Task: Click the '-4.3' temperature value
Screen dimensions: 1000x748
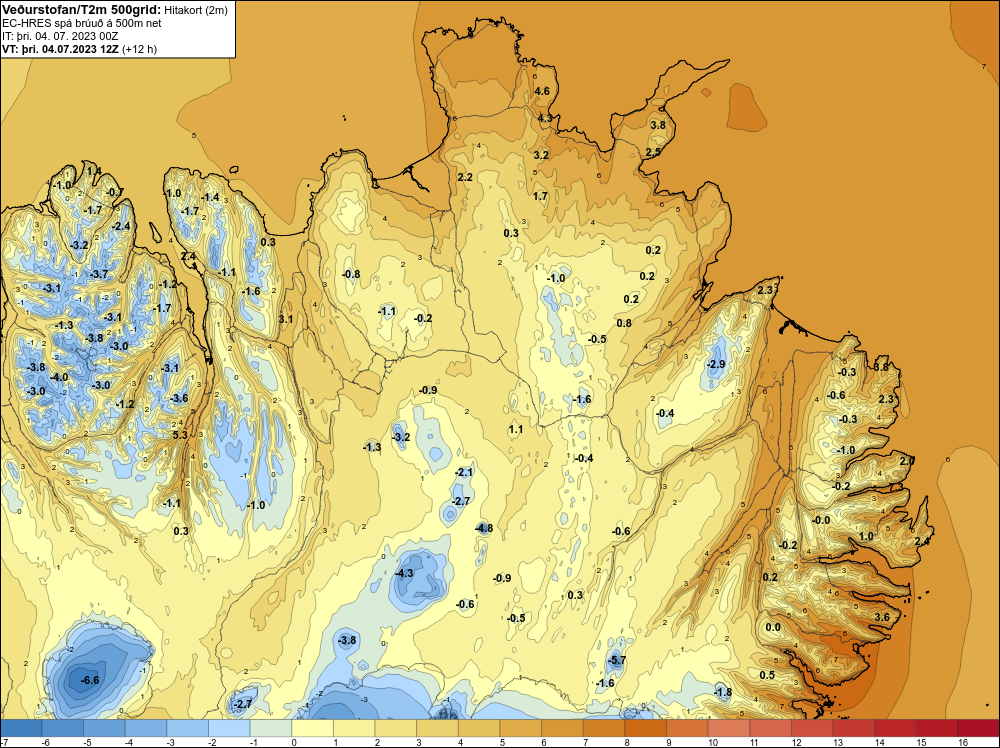Action: pos(404,573)
